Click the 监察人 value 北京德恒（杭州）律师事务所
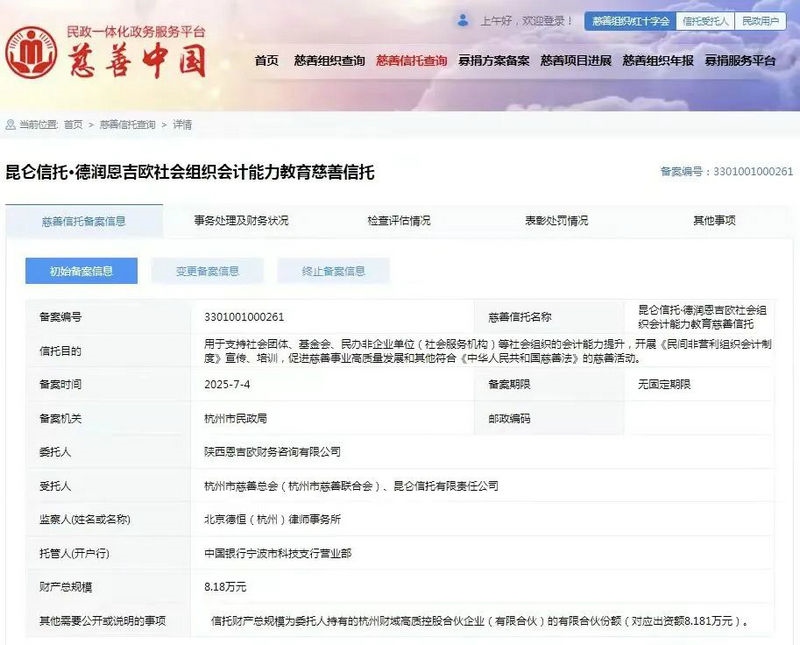The height and width of the screenshot is (645, 800). 272,519
